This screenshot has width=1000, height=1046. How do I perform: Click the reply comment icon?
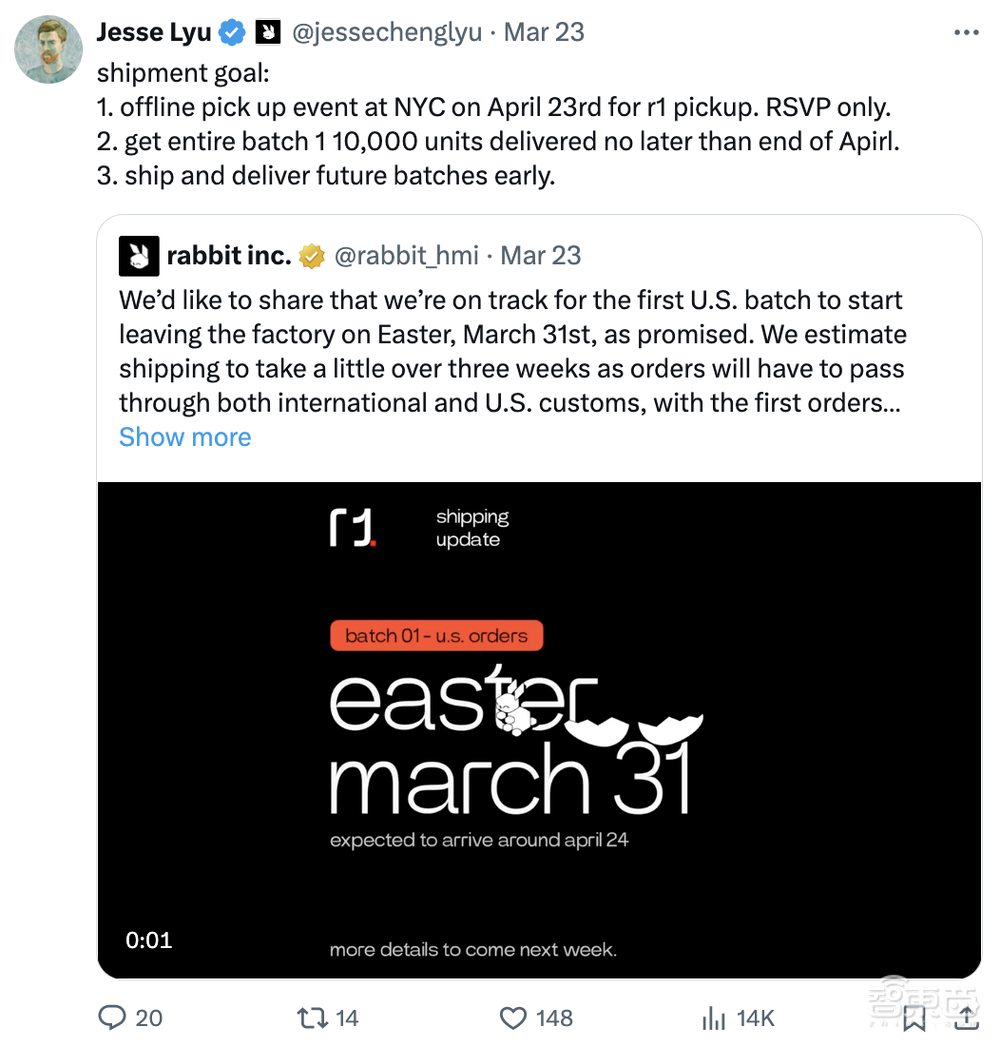pyautogui.click(x=112, y=1018)
